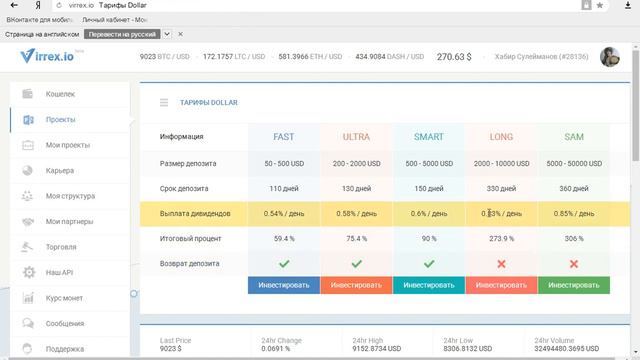640x360 pixels.
Task: Click the DASH / USD ticker
Action: point(389,57)
